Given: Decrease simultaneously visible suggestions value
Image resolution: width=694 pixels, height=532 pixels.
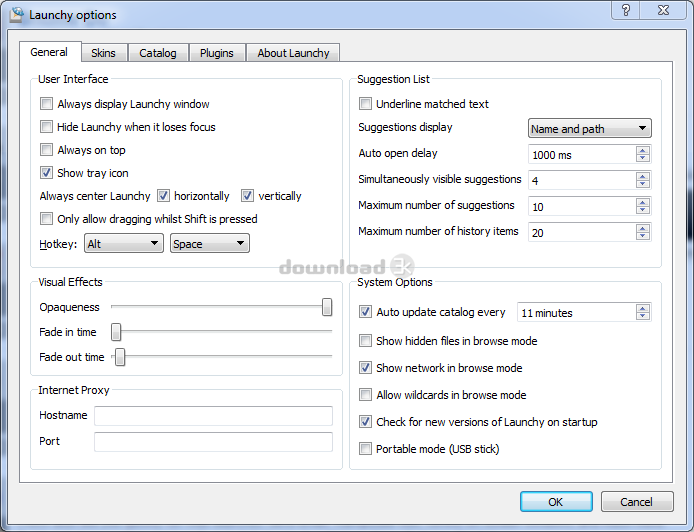Looking at the screenshot, I should pyautogui.click(x=643, y=184).
